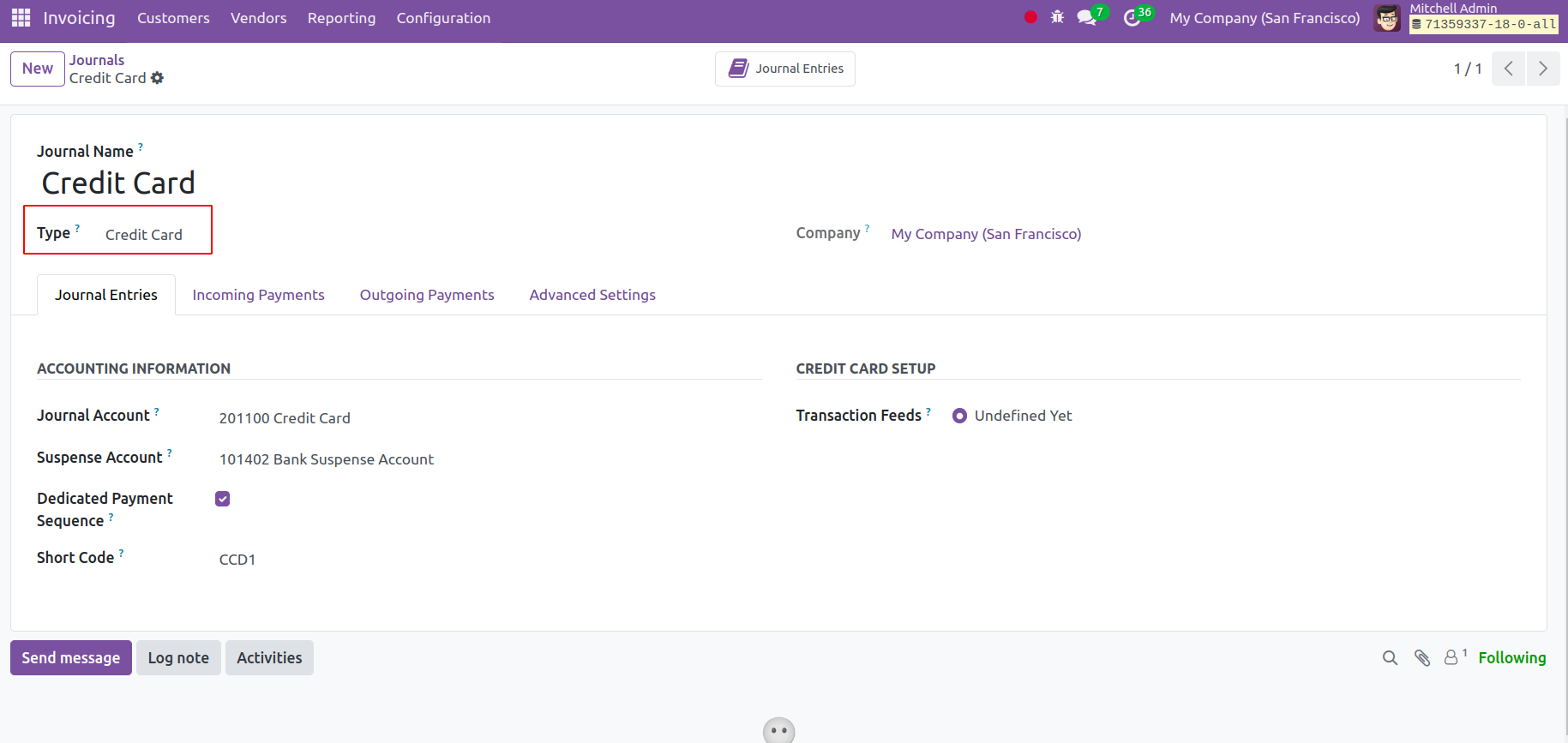Click the red recording indicator icon

[x=1030, y=17]
